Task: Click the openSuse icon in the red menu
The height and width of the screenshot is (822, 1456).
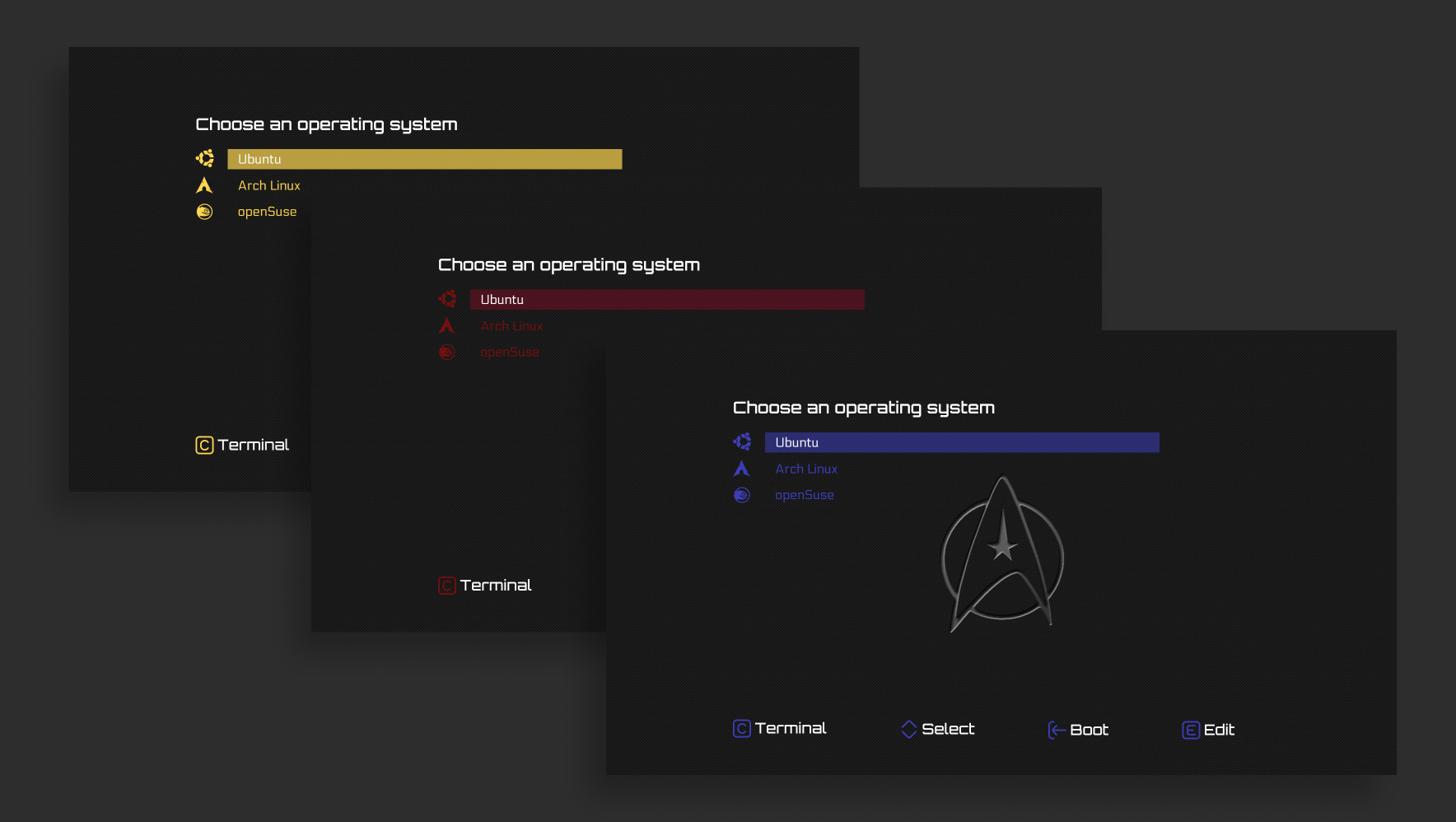Action: 447,352
